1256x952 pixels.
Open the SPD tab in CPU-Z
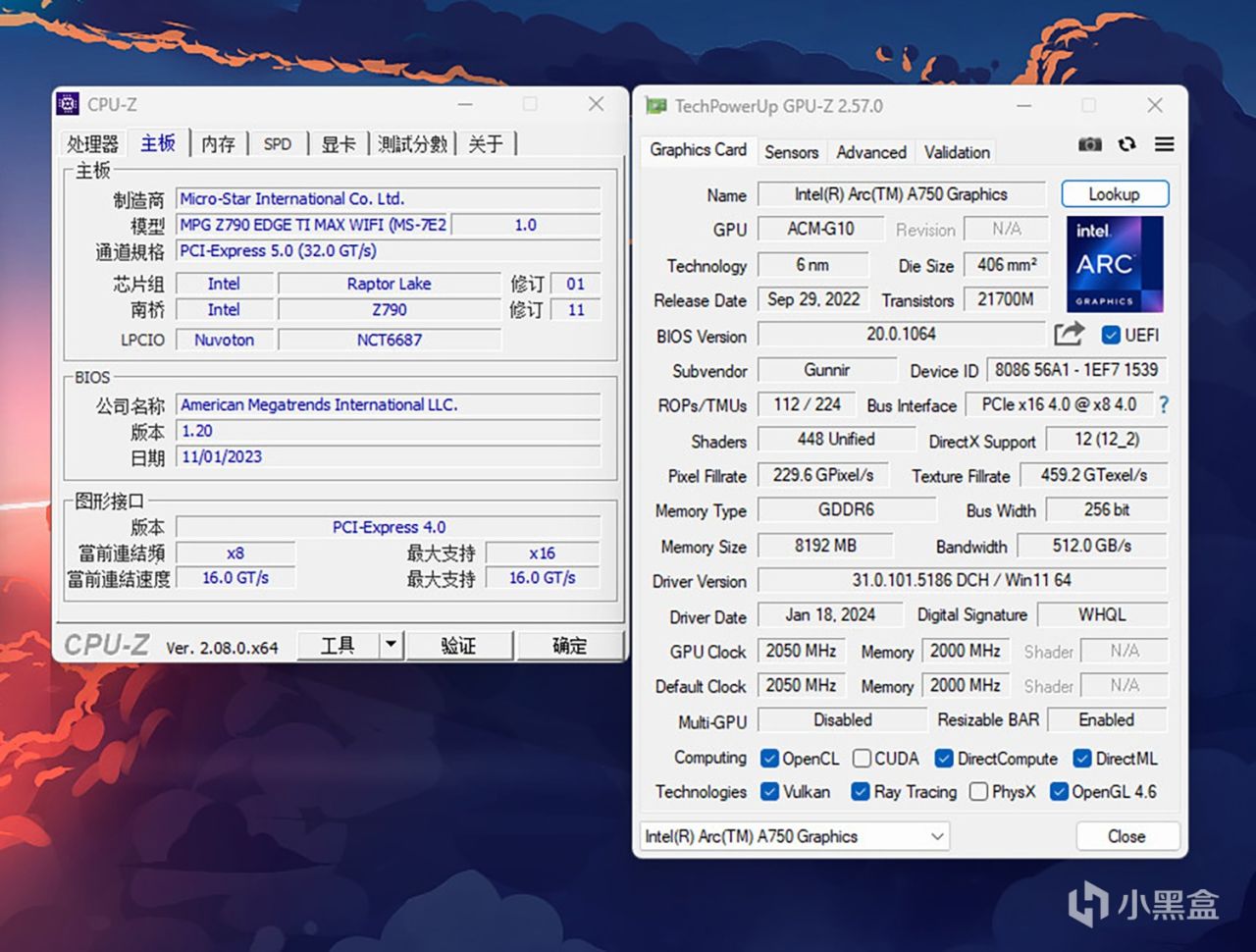point(278,143)
